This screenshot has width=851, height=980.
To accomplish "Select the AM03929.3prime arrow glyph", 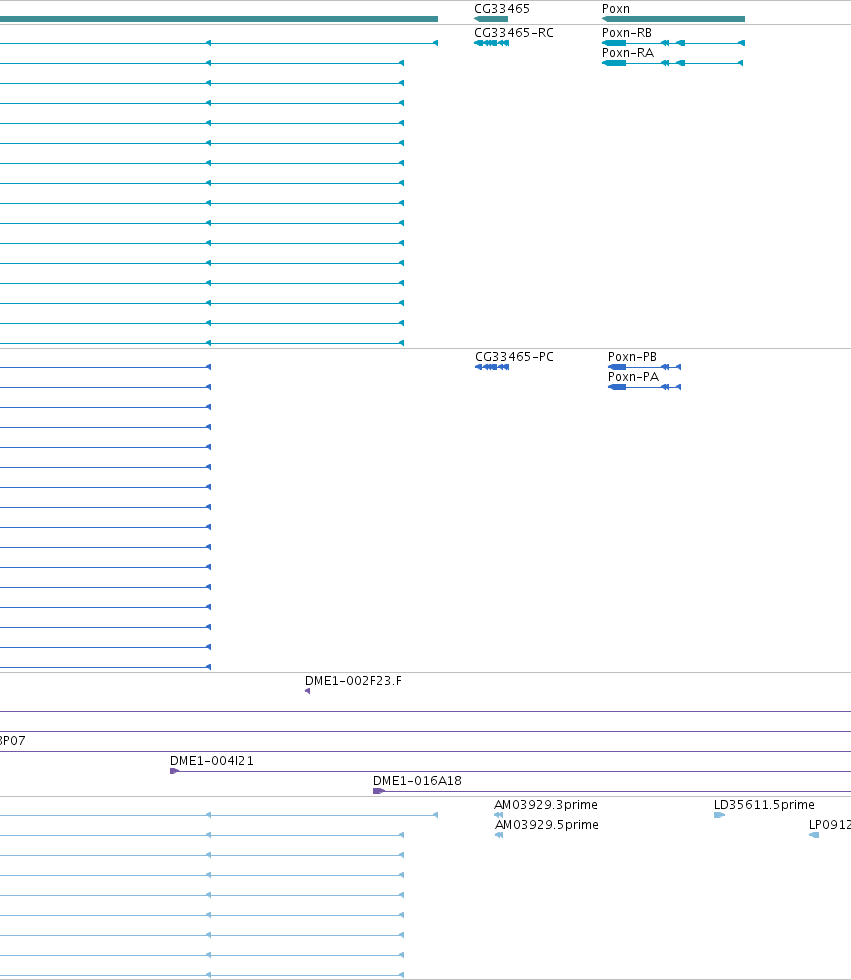I will click(x=498, y=815).
